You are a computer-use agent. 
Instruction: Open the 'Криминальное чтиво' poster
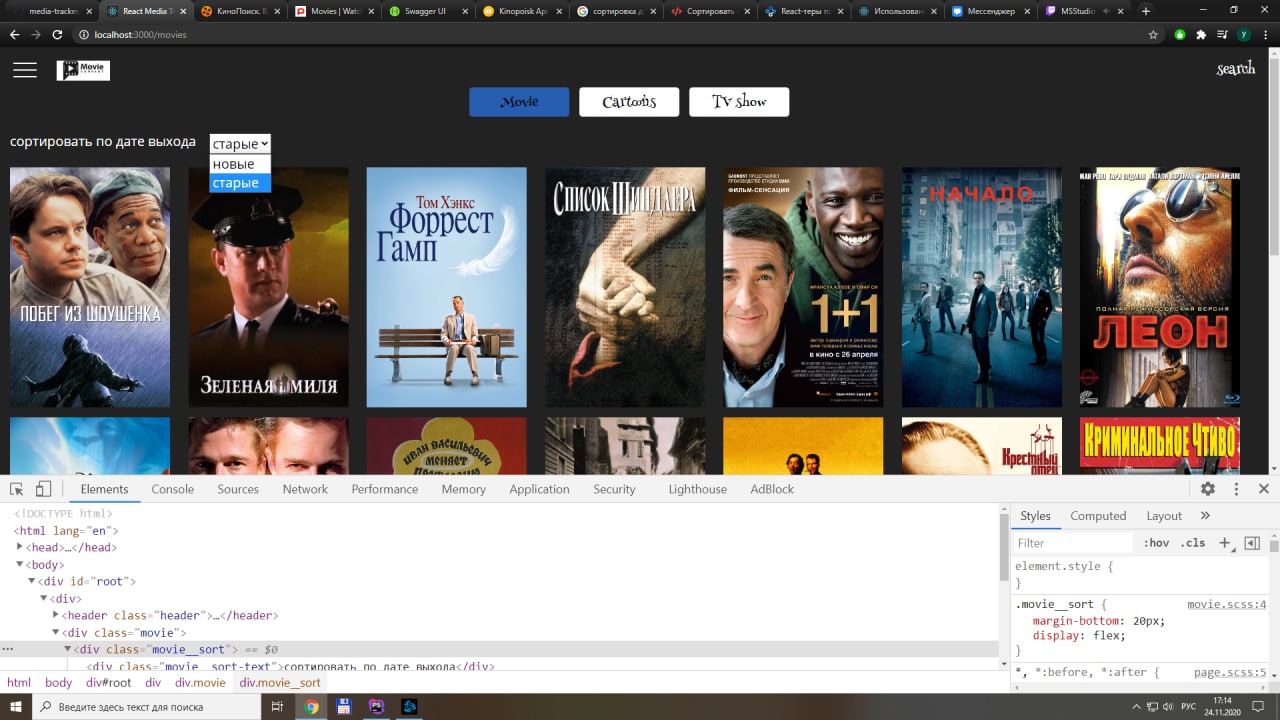click(x=1160, y=446)
